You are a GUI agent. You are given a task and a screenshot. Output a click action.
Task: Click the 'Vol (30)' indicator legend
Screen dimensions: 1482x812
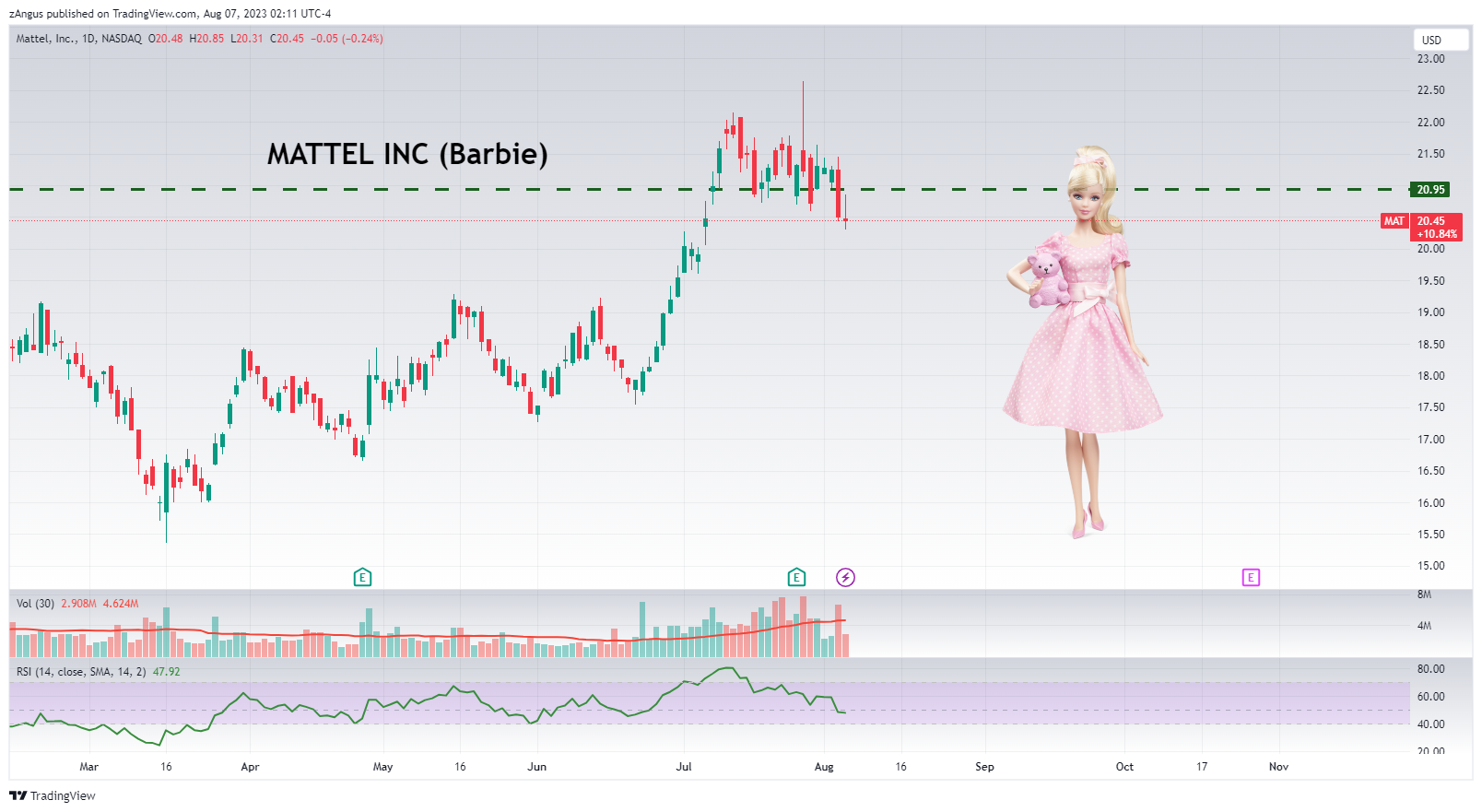click(x=35, y=604)
